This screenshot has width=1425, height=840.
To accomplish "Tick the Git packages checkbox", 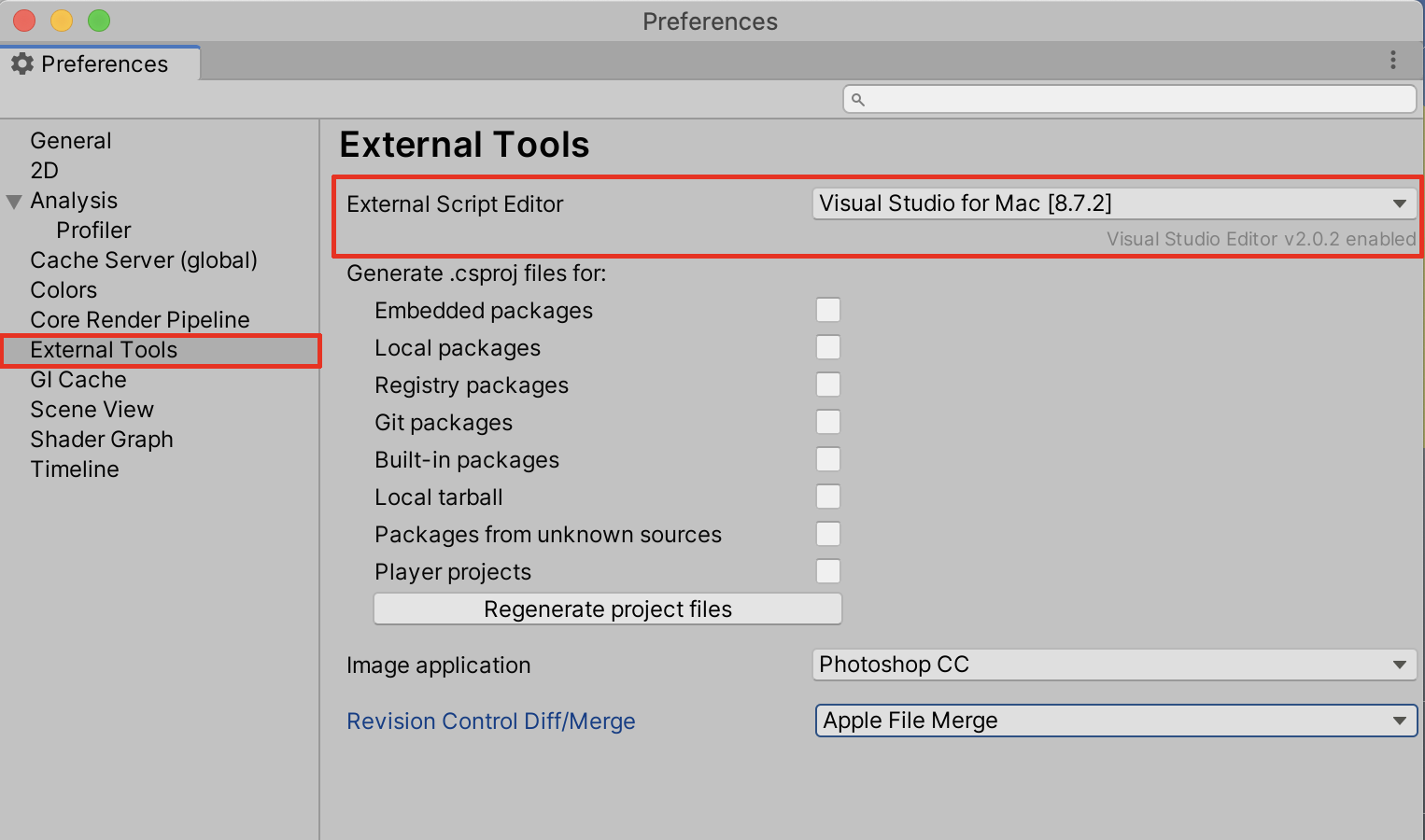I will coord(827,422).
